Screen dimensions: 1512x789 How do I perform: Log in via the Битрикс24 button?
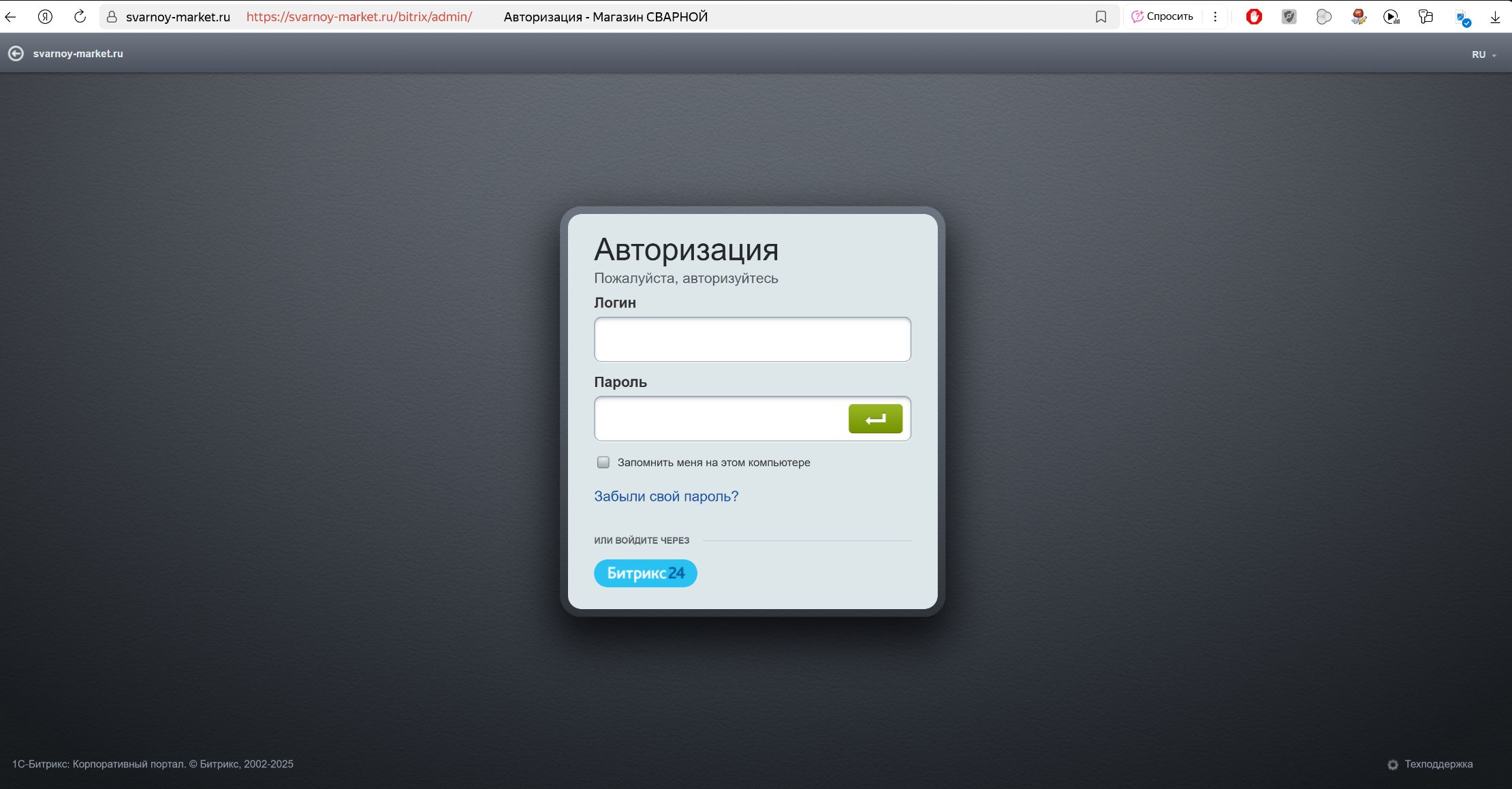pyautogui.click(x=645, y=573)
